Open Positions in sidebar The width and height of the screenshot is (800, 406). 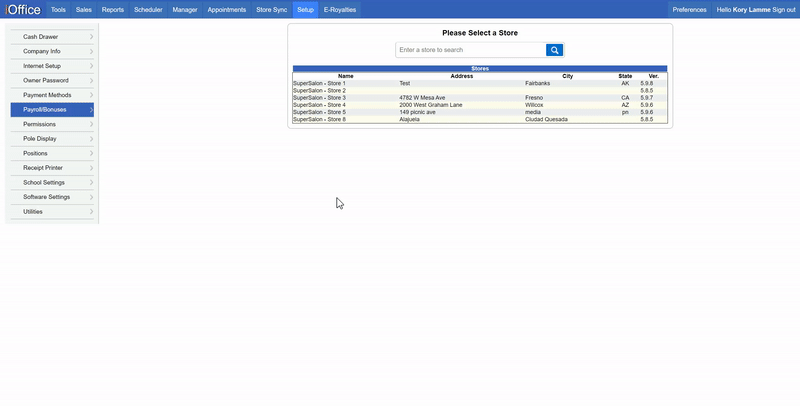pyautogui.click(x=52, y=154)
